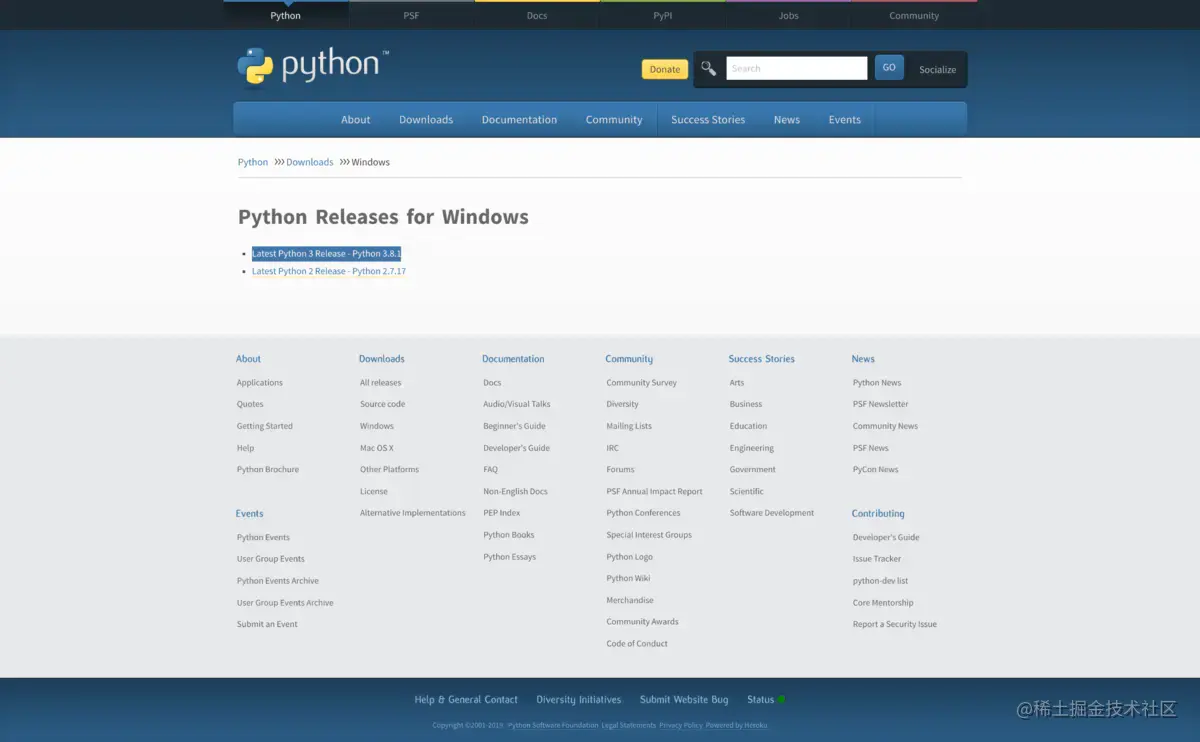Select the Community top tab
Screen dimensions: 1200x742
pos(914,15)
